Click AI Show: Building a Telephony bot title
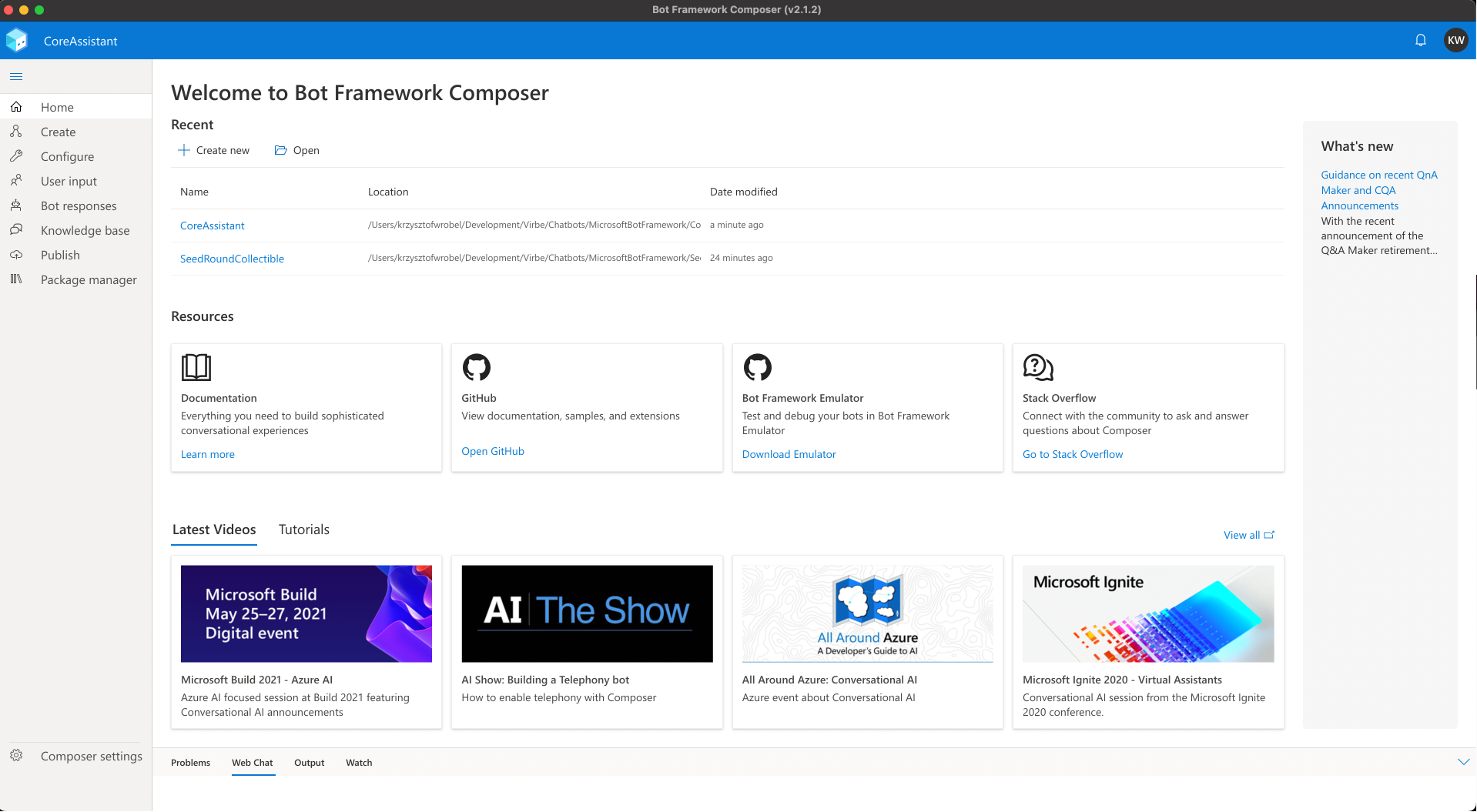Image resolution: width=1477 pixels, height=812 pixels. 545,680
